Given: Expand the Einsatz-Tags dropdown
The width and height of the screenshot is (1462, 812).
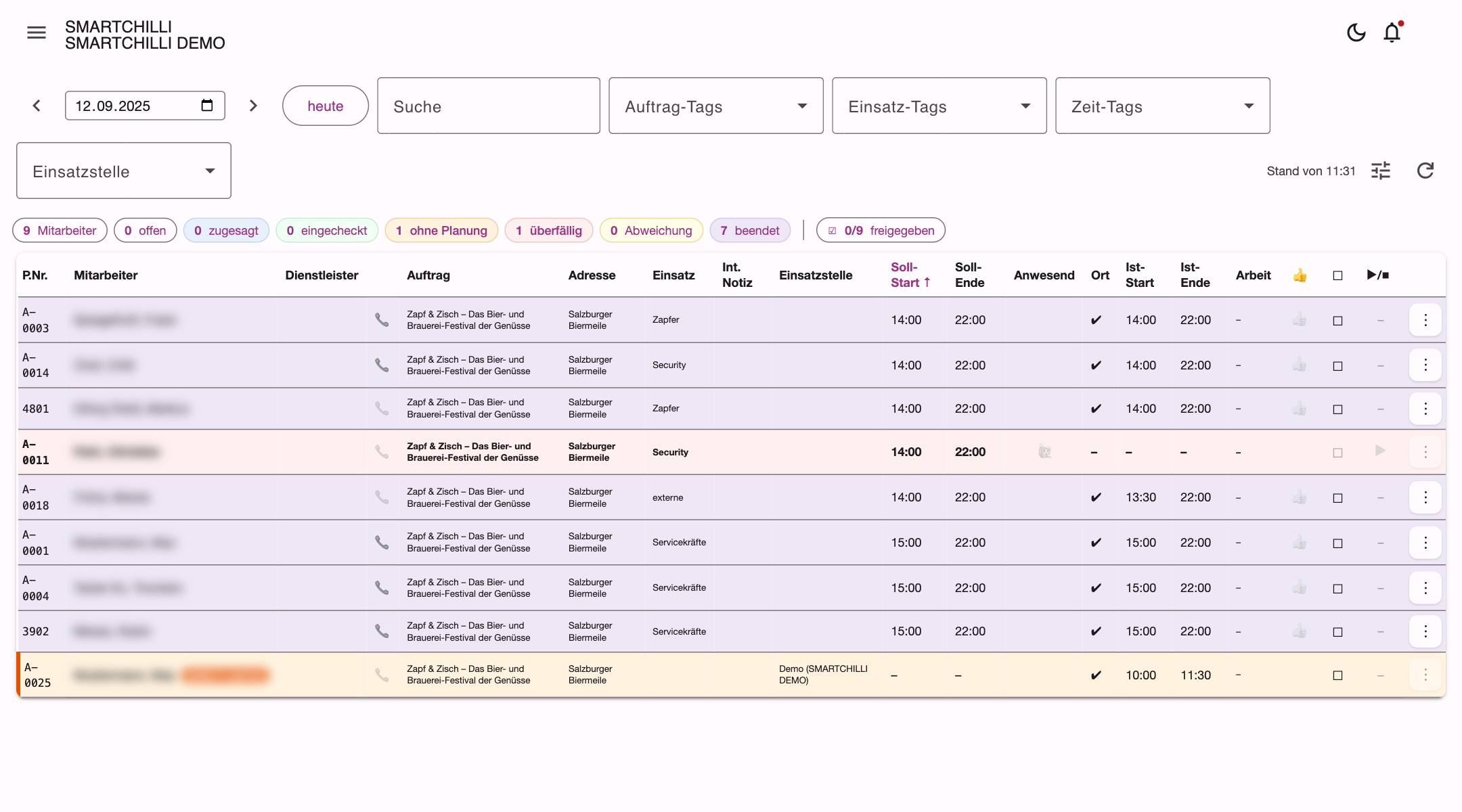Looking at the screenshot, I should (939, 106).
